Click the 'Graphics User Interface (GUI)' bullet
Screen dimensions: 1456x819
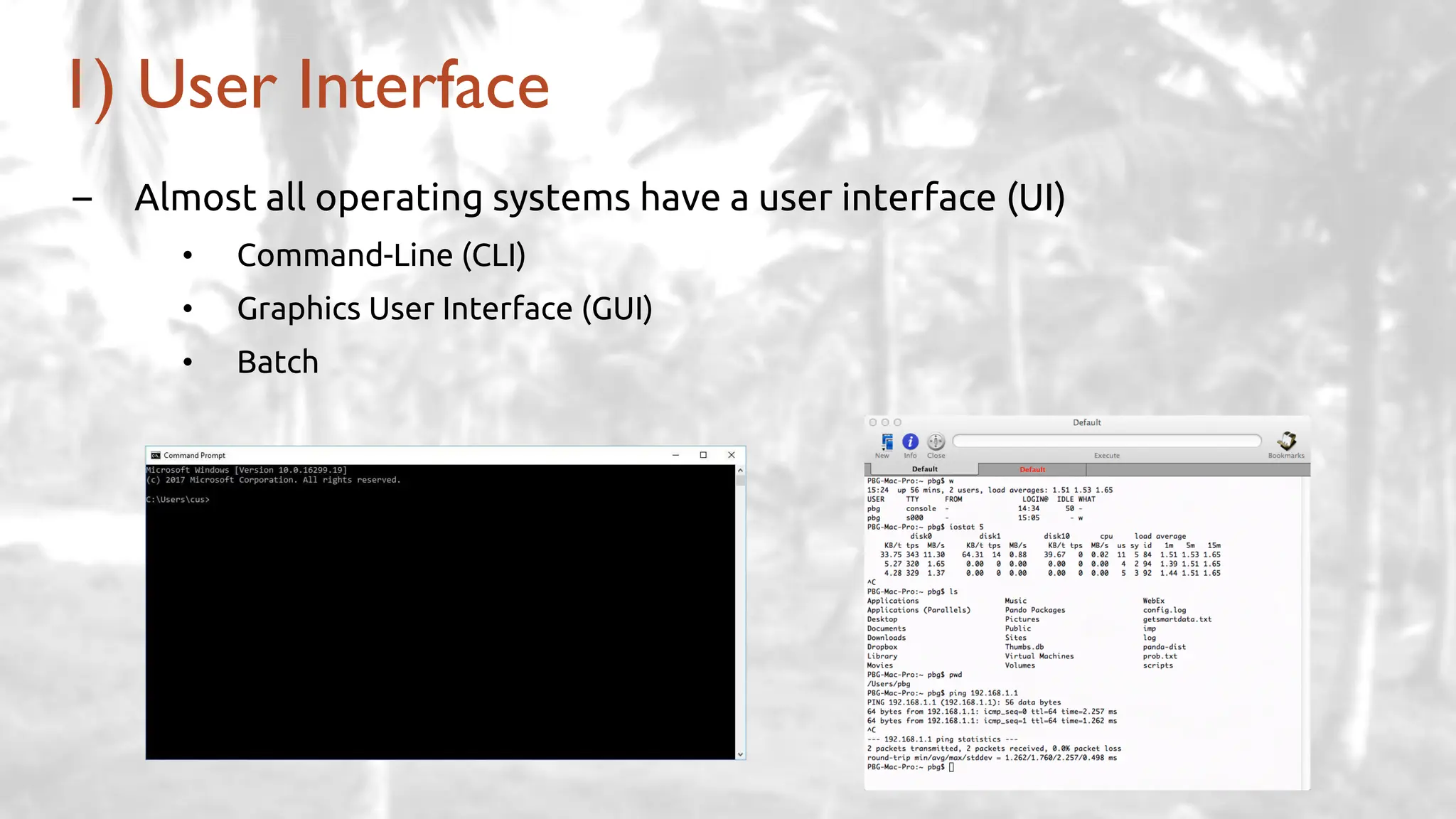coord(444,309)
